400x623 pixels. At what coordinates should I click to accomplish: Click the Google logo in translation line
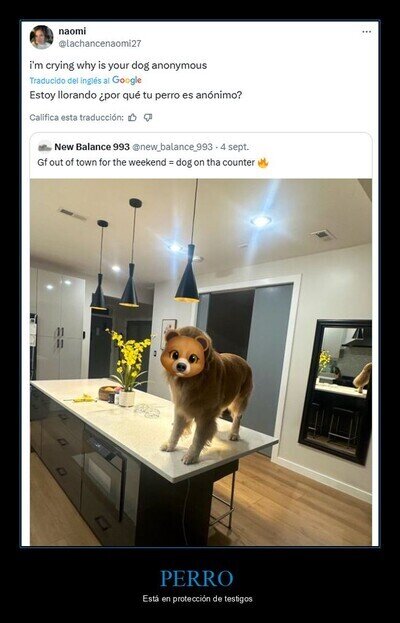(x=127, y=80)
